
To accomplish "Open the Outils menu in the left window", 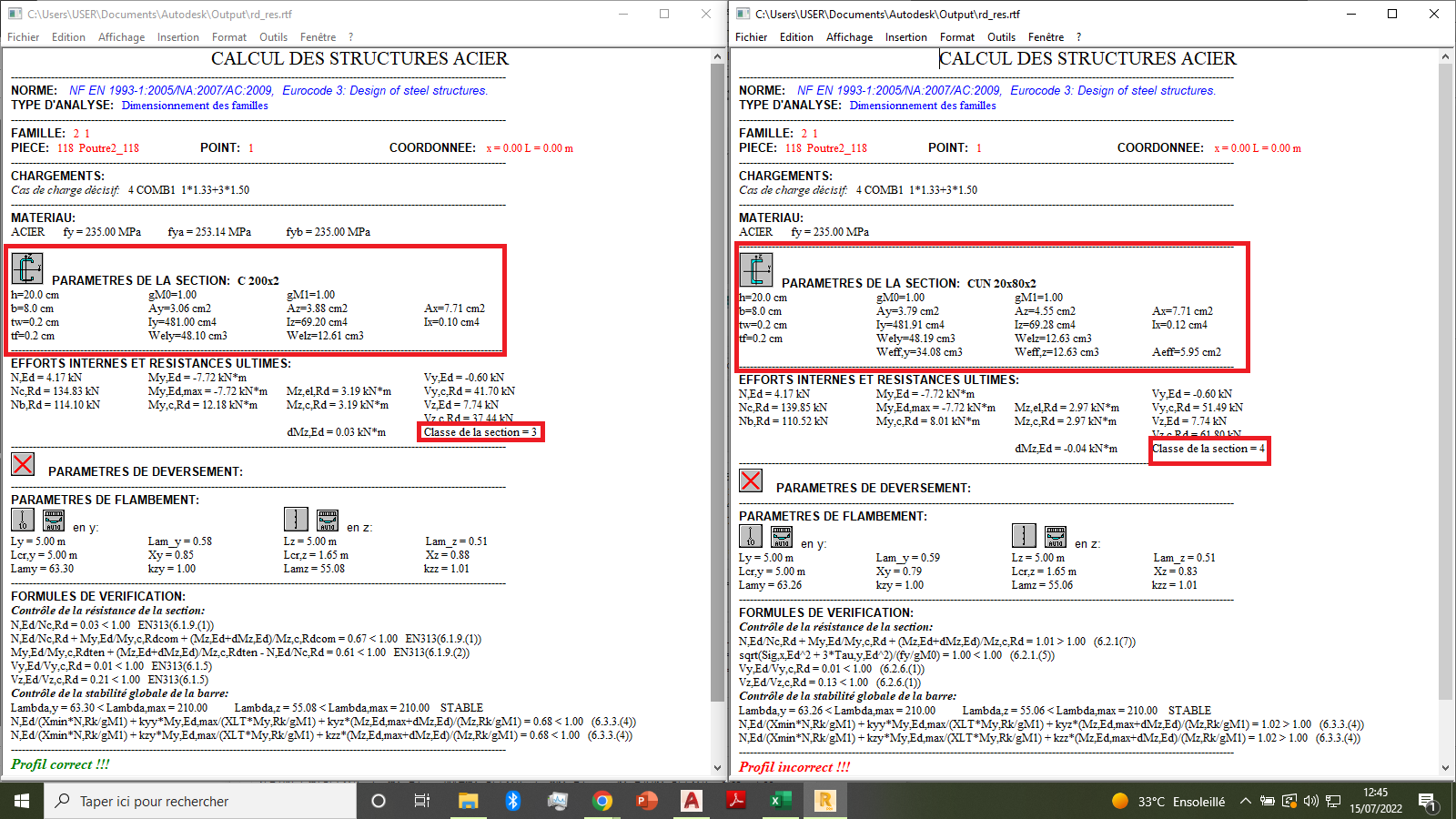I will (273, 37).
